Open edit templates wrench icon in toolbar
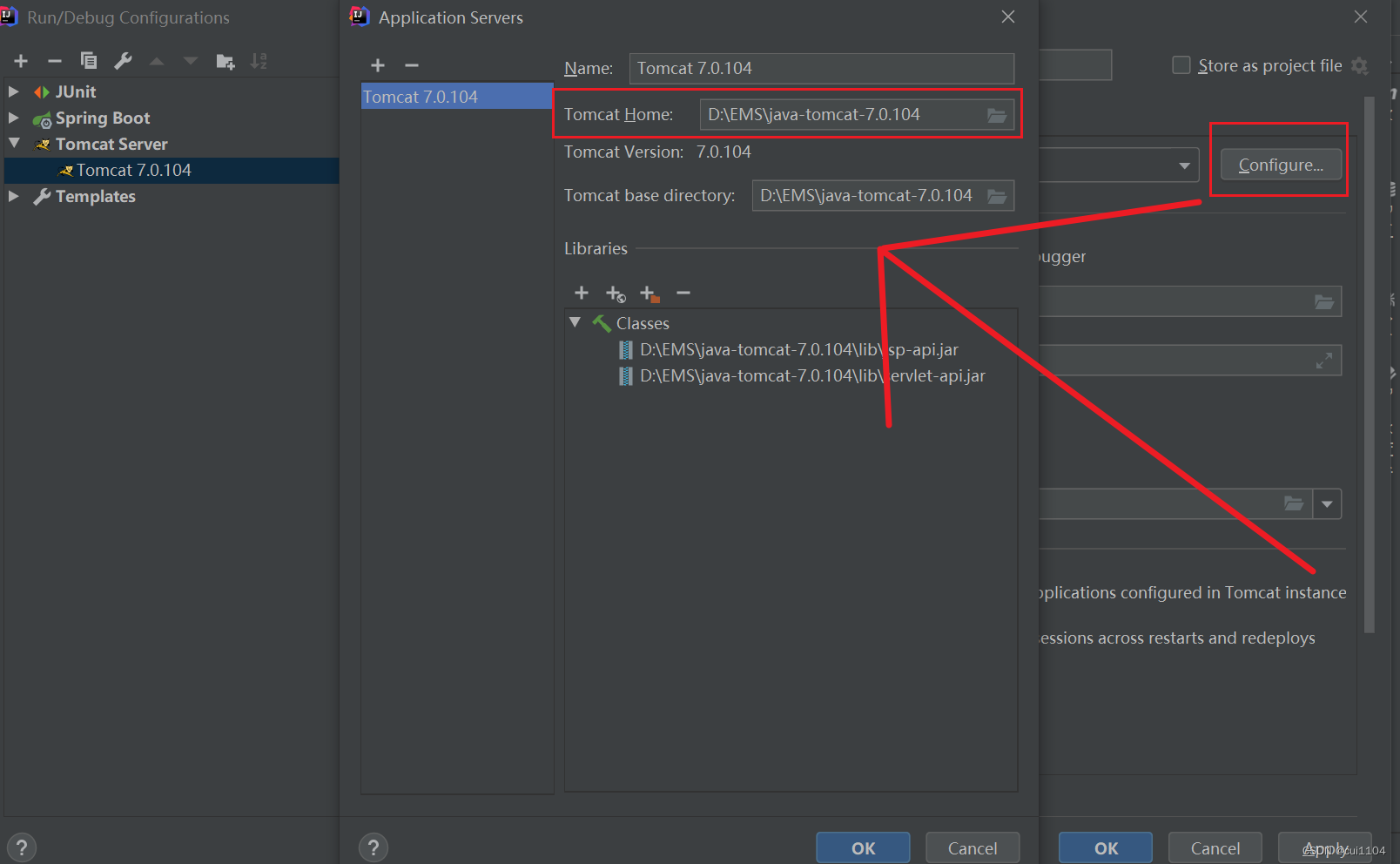The image size is (1400, 864). (x=123, y=61)
